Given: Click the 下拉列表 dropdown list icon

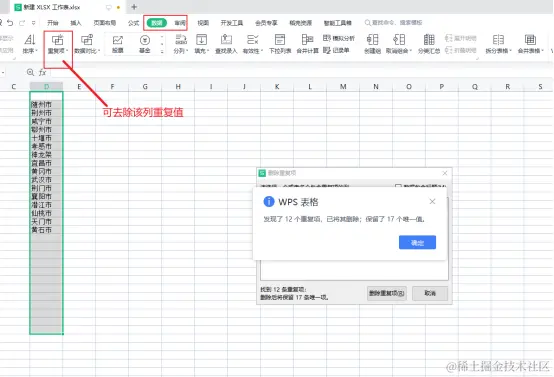Looking at the screenshot, I should point(280,44).
